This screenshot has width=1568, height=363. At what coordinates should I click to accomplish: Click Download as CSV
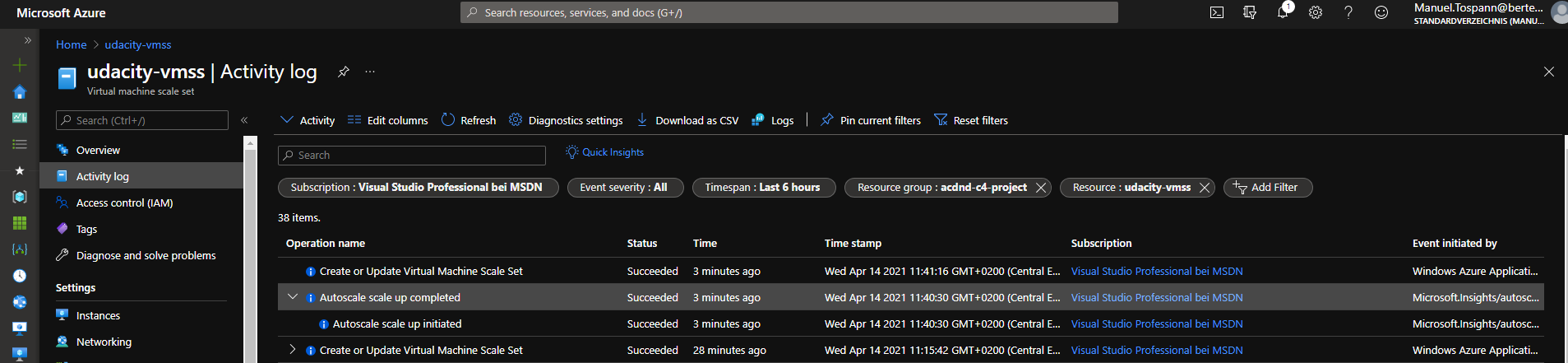click(x=687, y=120)
